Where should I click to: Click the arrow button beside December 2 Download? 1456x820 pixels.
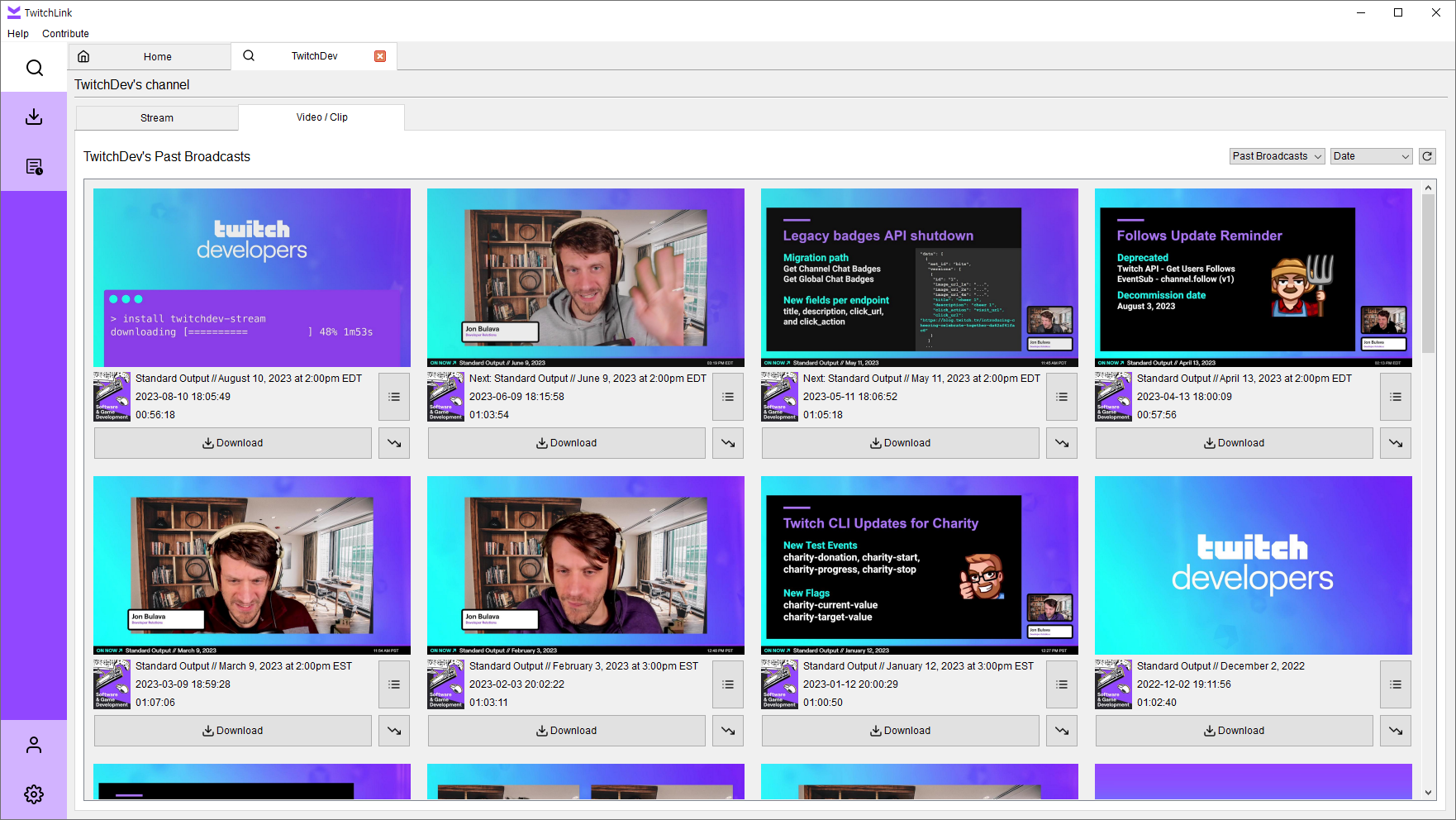1396,731
